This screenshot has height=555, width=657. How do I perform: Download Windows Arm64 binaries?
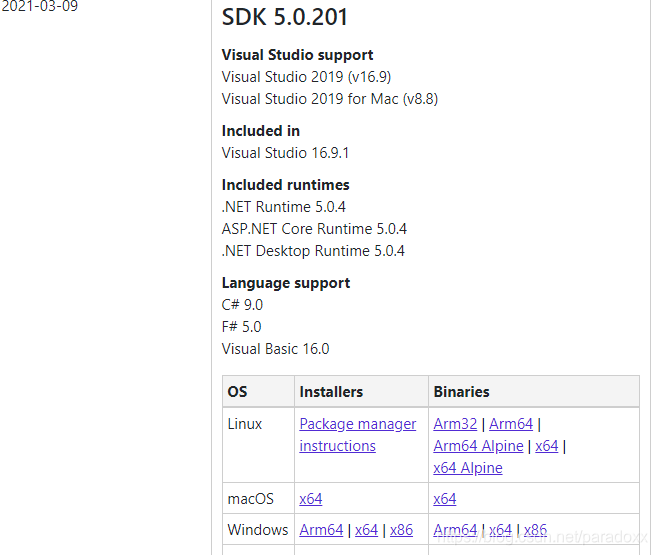pos(455,530)
